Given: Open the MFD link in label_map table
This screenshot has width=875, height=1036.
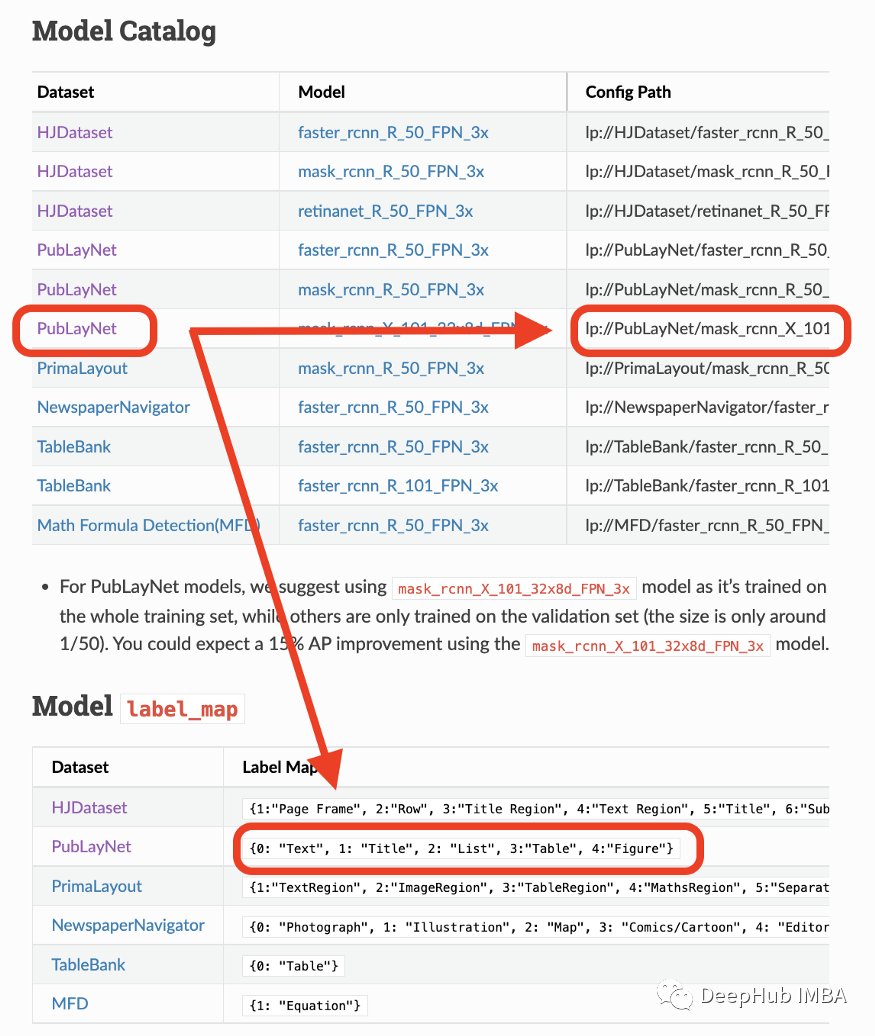Looking at the screenshot, I should (69, 1004).
